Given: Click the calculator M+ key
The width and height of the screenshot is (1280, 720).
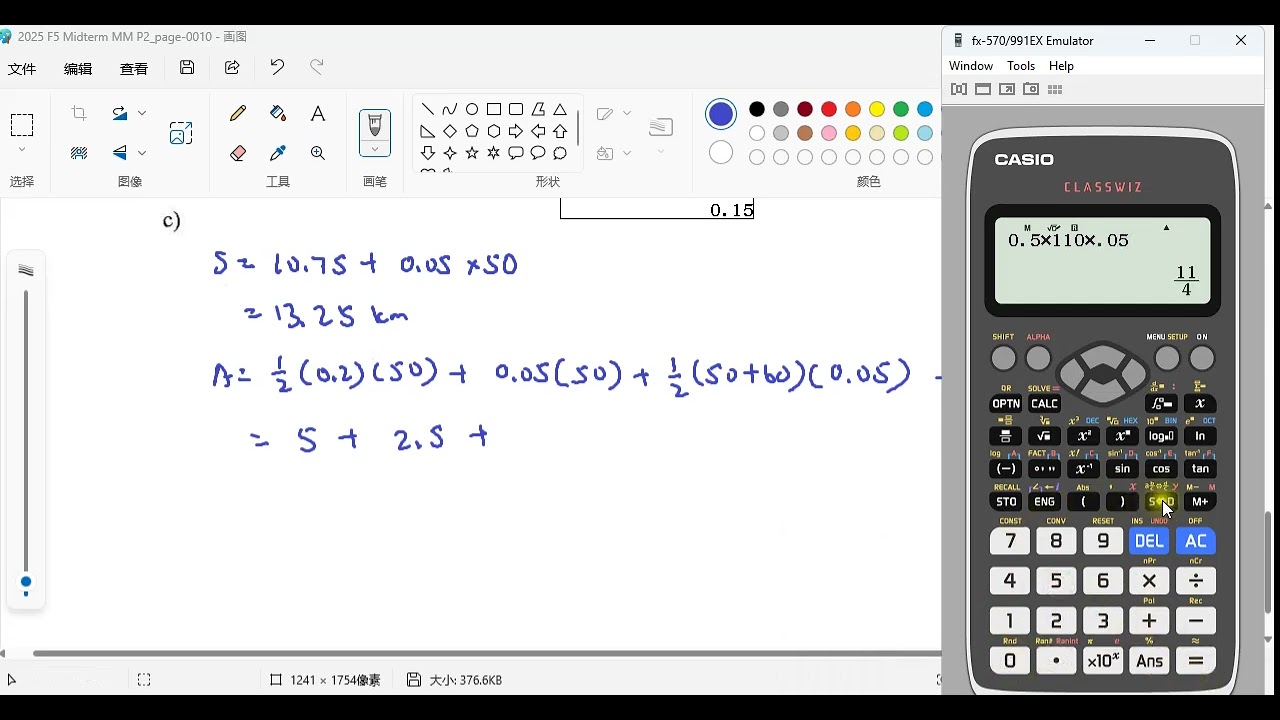Looking at the screenshot, I should tap(1200, 501).
